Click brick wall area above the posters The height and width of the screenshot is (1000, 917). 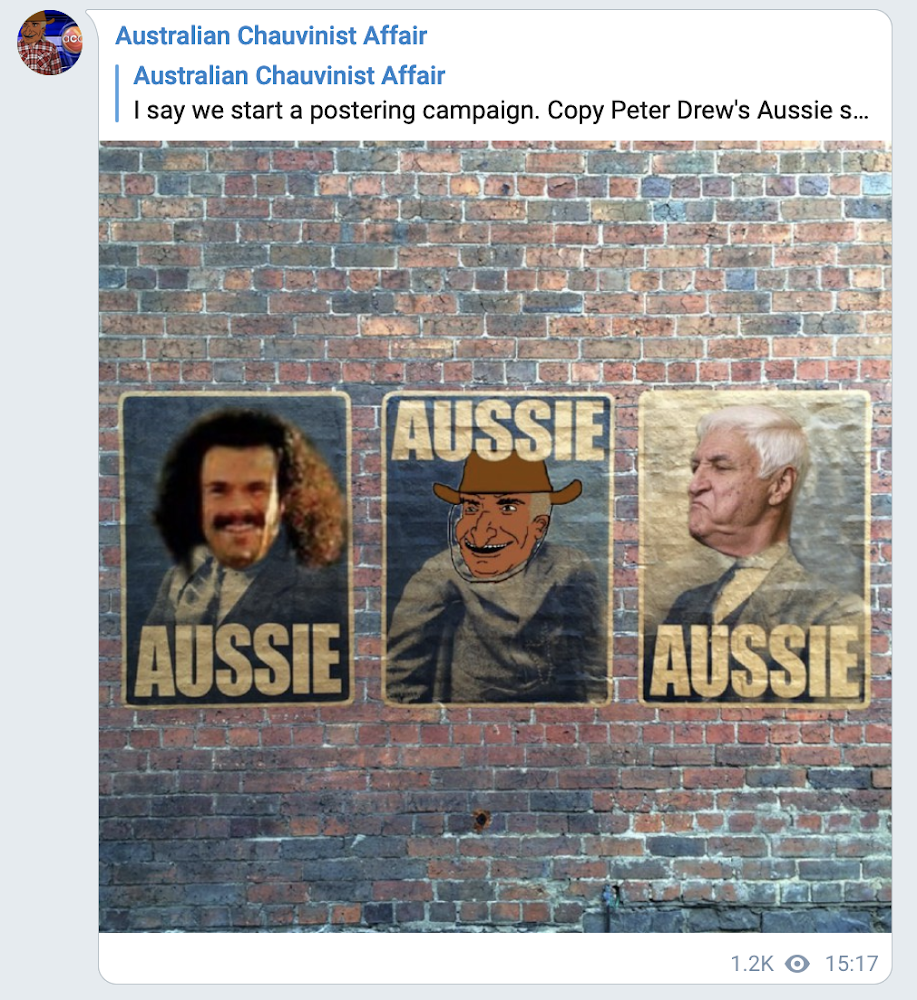click(495, 265)
